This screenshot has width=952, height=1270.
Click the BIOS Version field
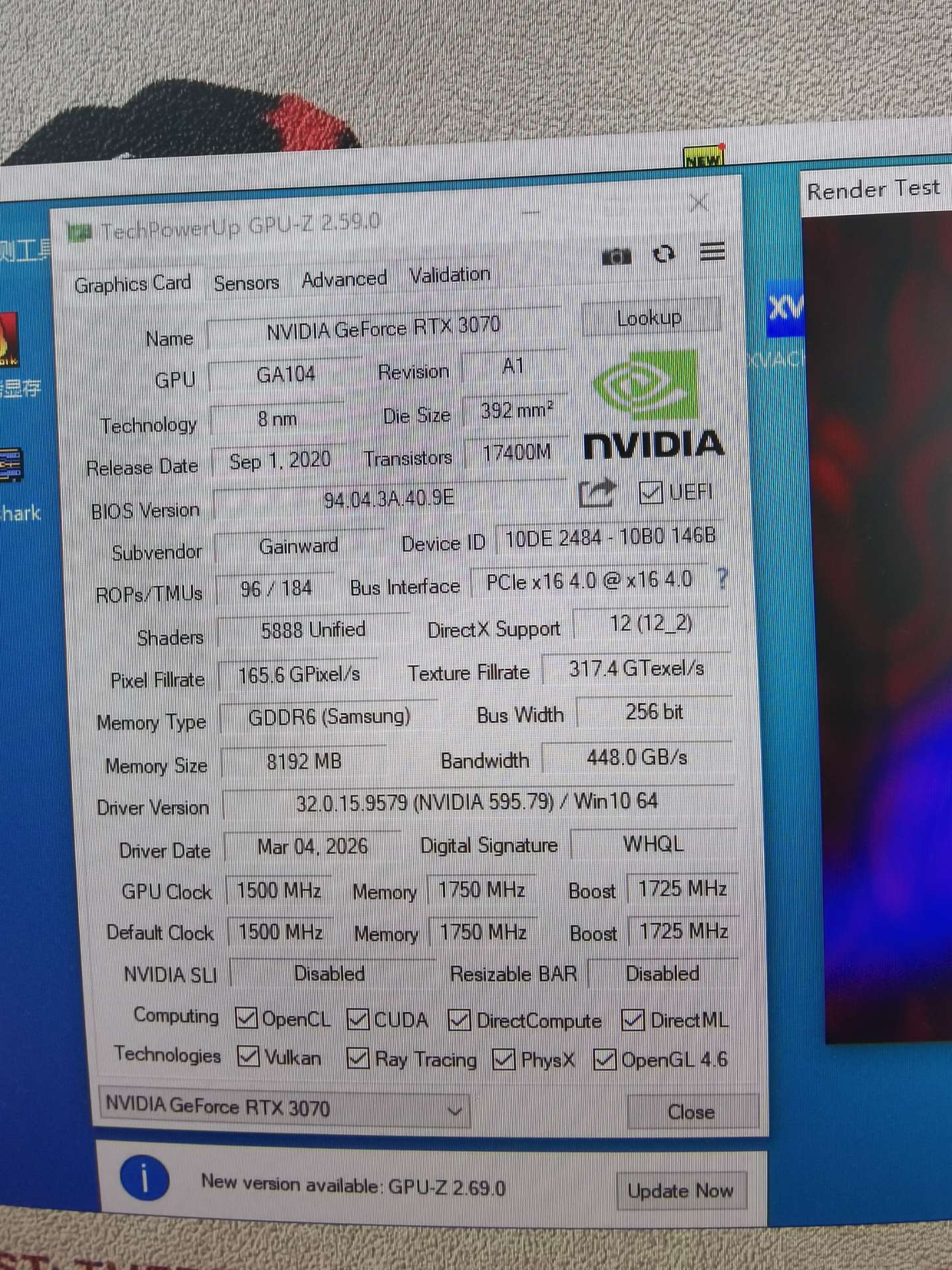(389, 499)
